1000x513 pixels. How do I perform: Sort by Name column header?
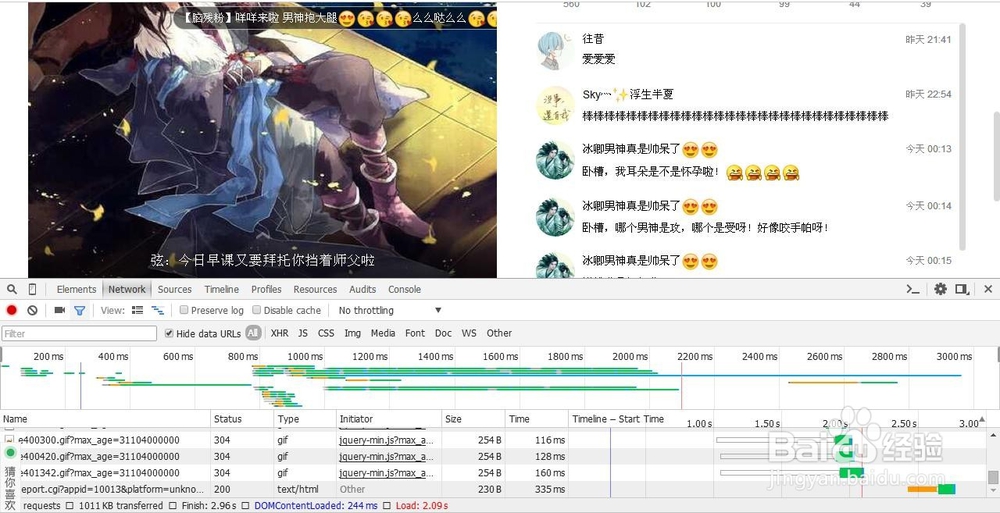(x=105, y=419)
